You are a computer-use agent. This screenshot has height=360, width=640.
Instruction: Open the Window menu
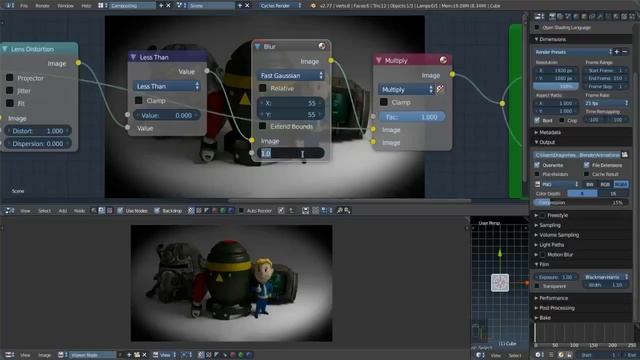point(65,6)
